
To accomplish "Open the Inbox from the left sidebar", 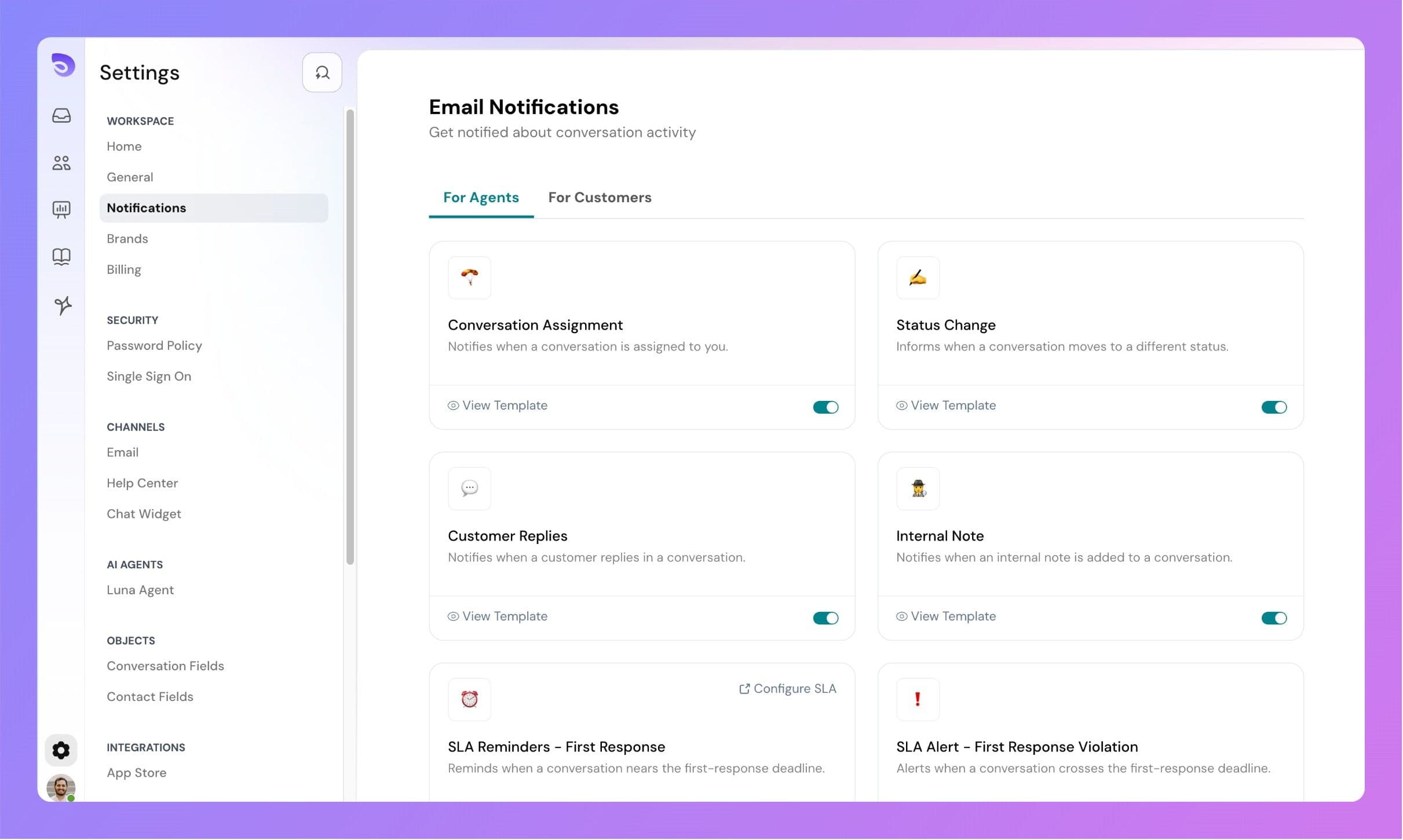I will tap(61, 115).
